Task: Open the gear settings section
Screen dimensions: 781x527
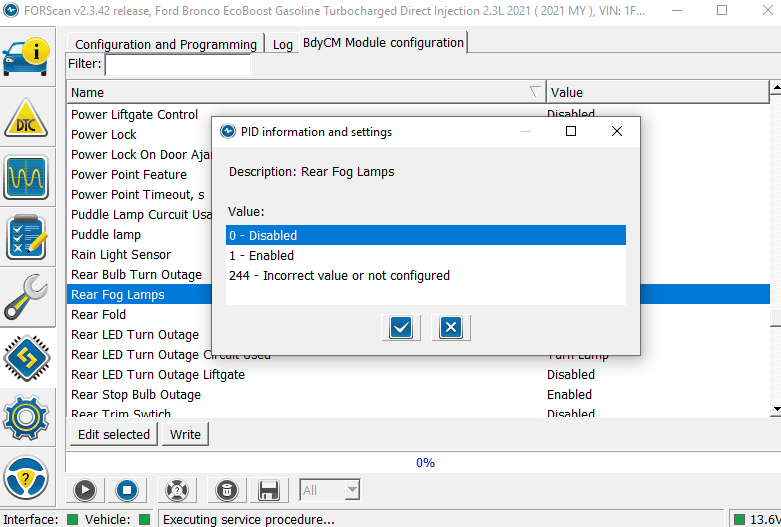Action: [26, 417]
